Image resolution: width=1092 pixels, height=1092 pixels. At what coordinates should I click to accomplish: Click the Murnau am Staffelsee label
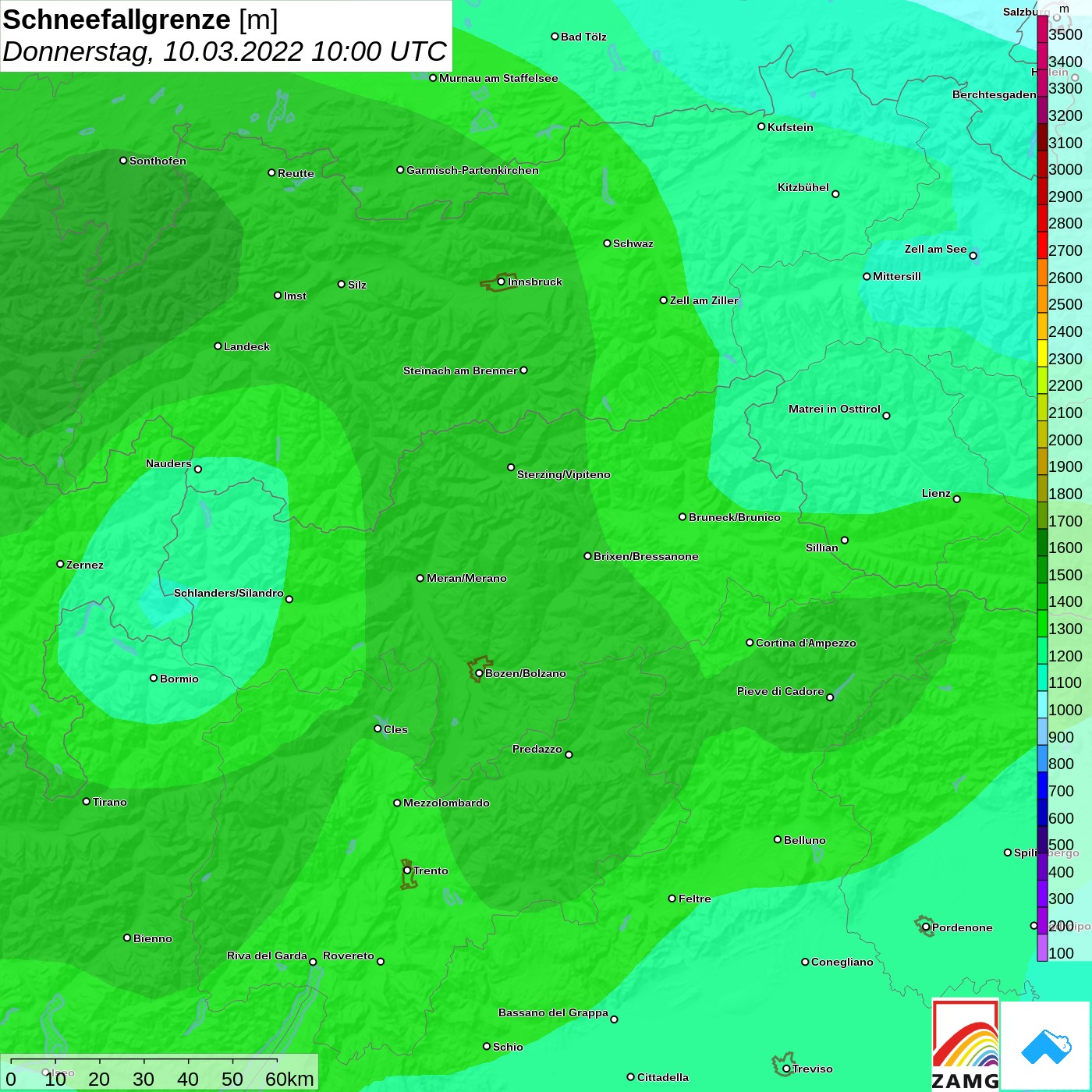pos(498,78)
